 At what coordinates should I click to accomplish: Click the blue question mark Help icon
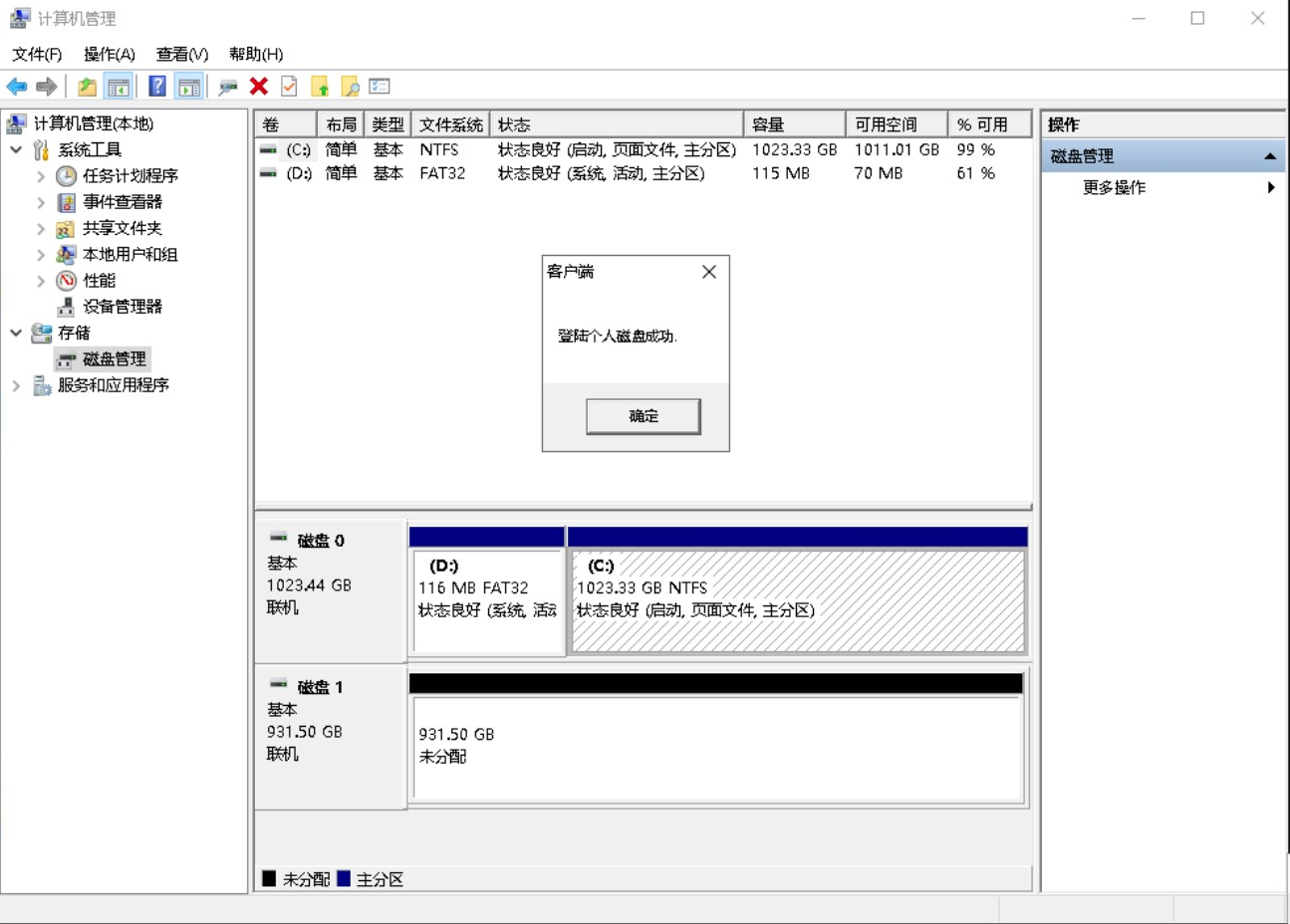(x=157, y=87)
